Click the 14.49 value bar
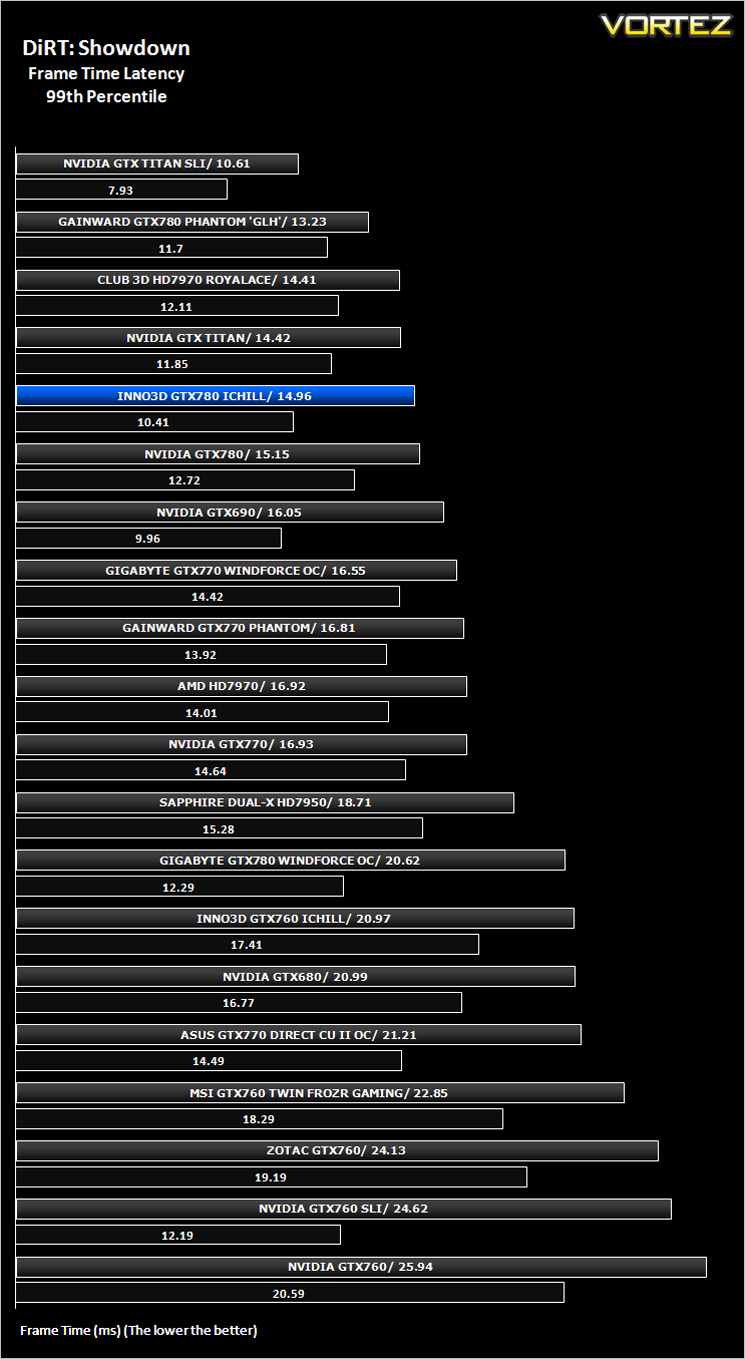 click(x=209, y=1060)
